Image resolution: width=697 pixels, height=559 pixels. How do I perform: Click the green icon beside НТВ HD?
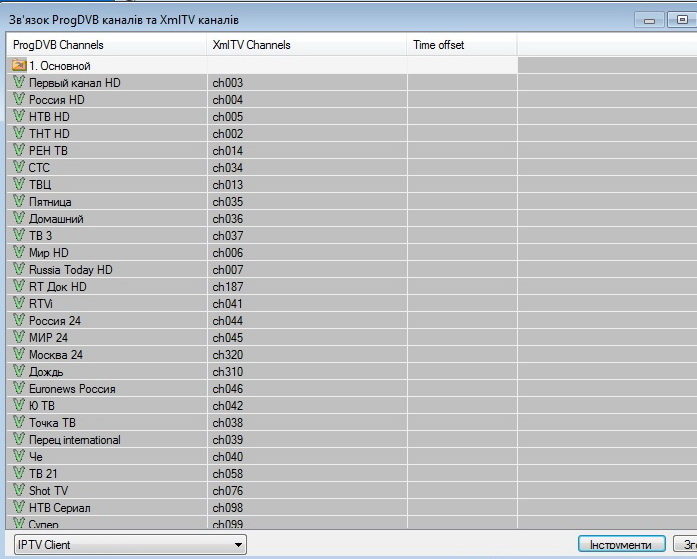click(x=19, y=117)
